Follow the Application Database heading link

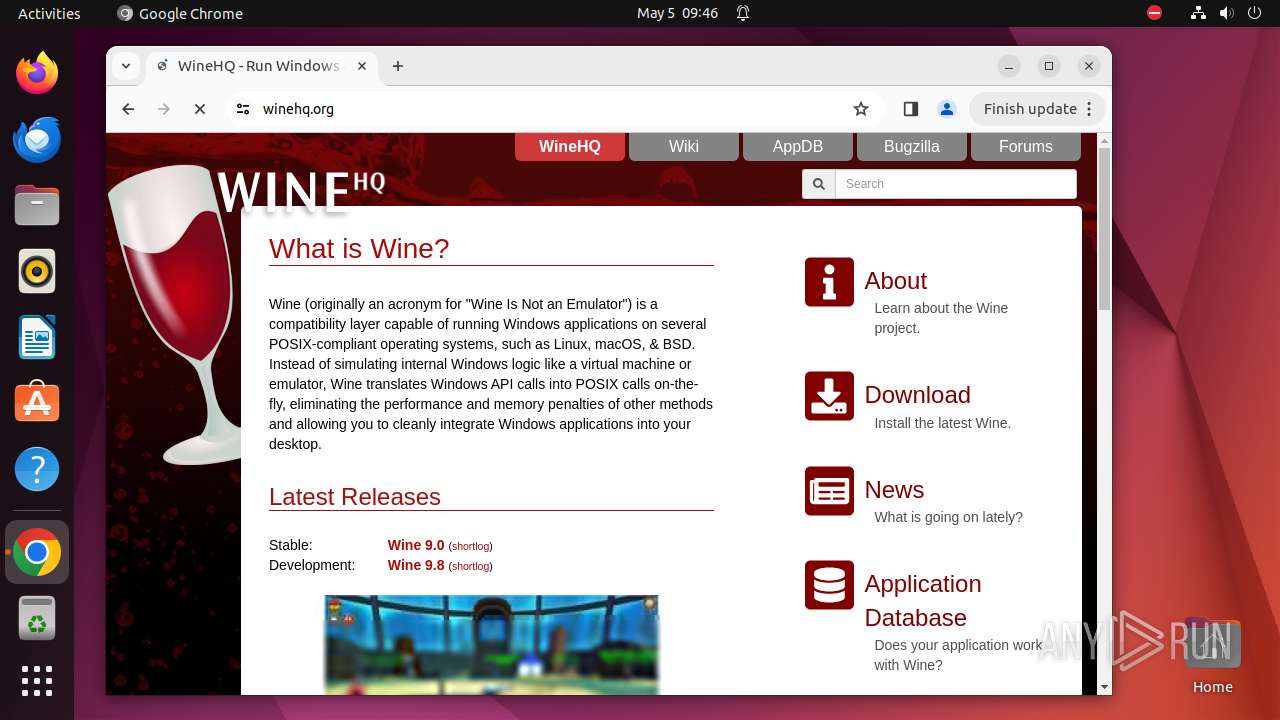(x=923, y=601)
